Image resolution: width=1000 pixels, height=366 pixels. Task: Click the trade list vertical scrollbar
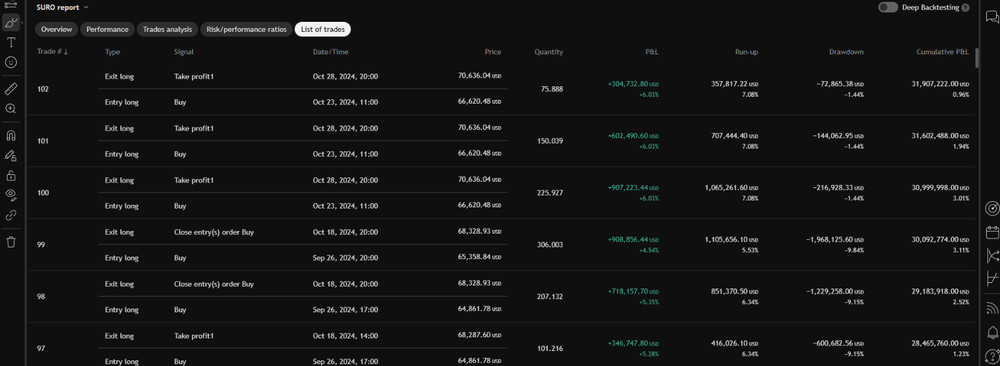(x=976, y=59)
